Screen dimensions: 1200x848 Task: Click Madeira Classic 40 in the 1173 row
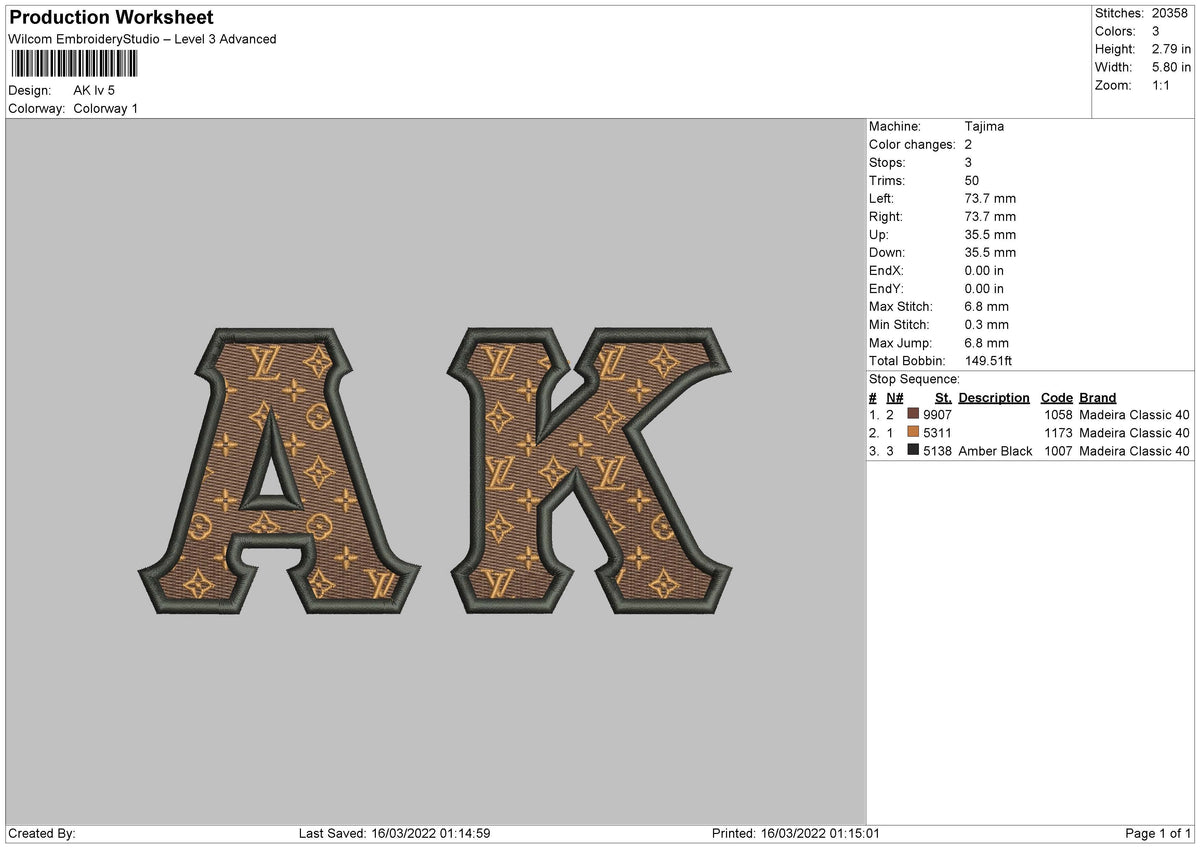point(1134,433)
